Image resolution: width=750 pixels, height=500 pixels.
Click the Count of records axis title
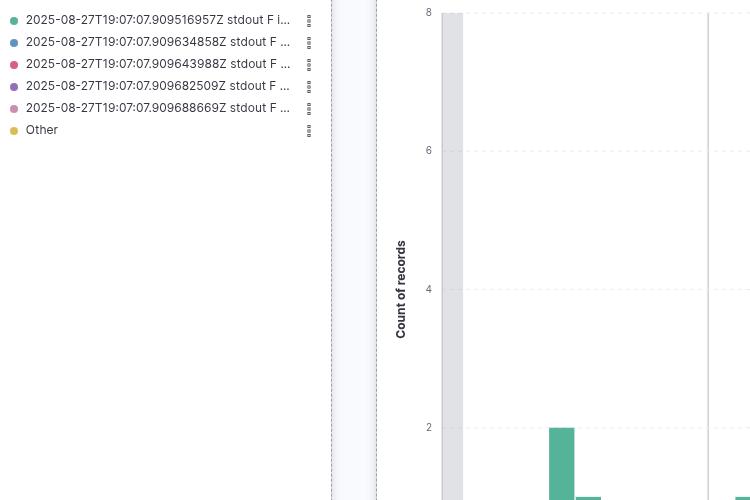401,289
